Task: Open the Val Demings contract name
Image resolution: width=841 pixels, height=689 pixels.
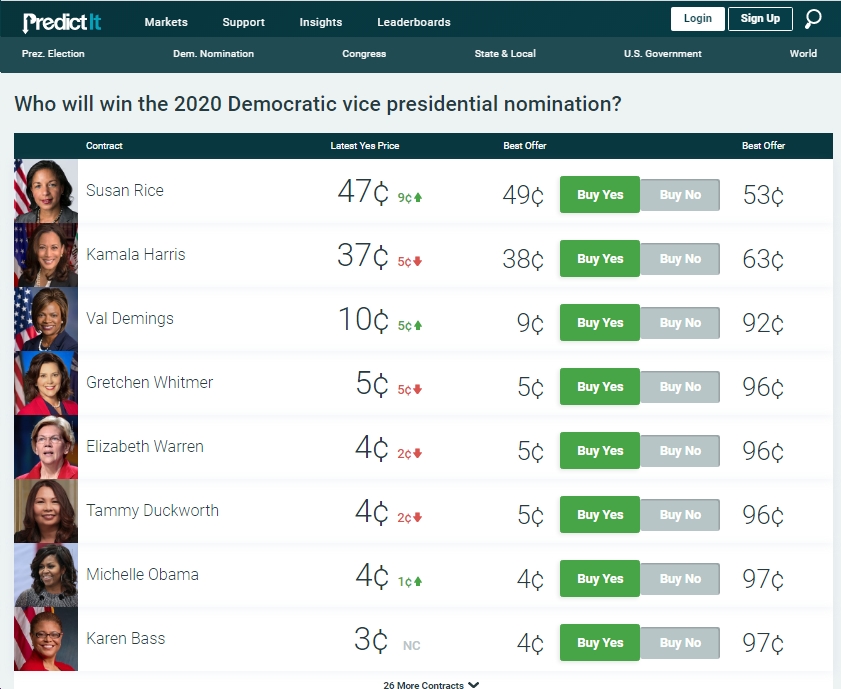Action: point(130,318)
